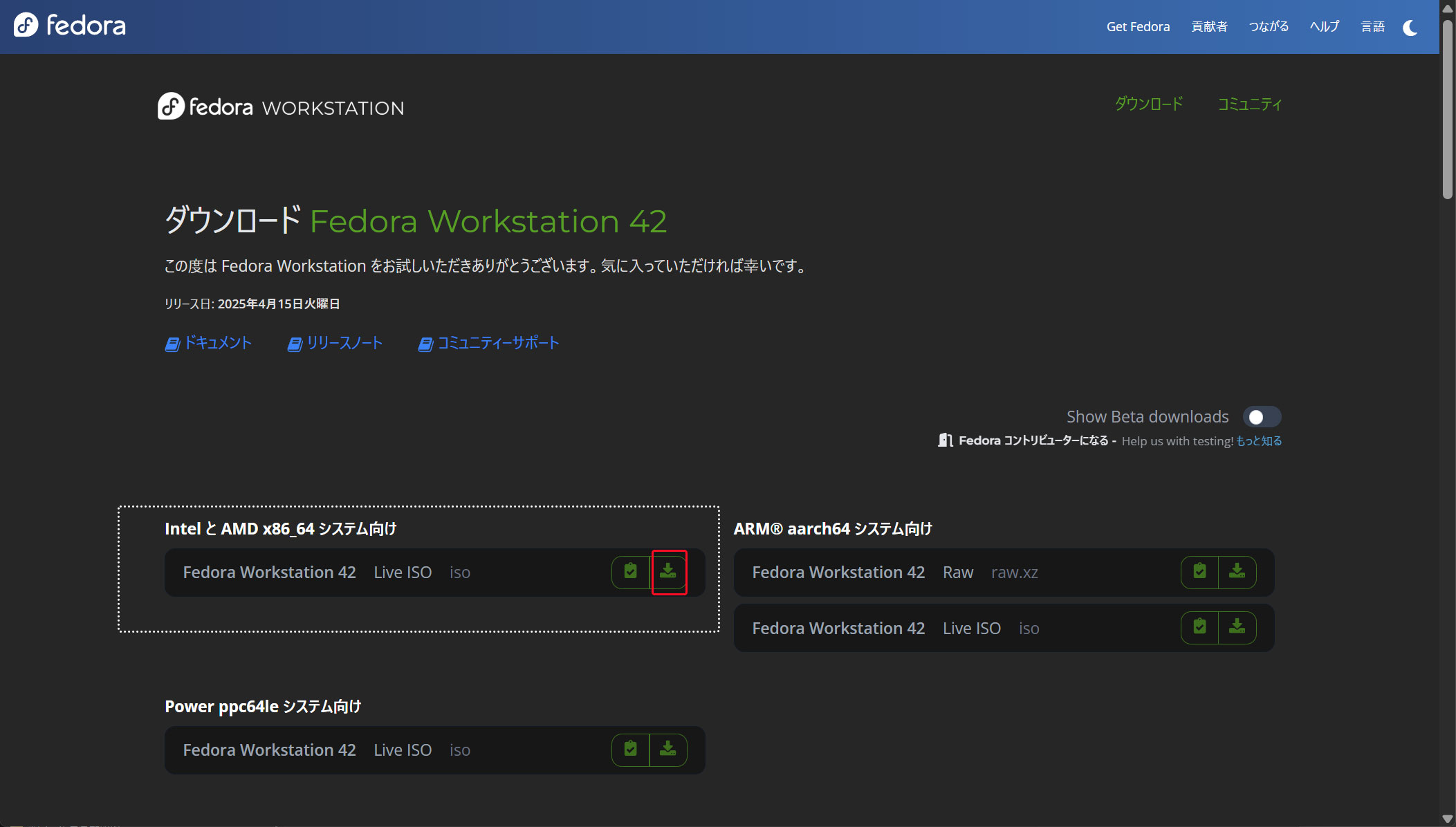Click raw.xz label in aarch64 row
Viewport: 1456px width, 827px height.
1014,573
